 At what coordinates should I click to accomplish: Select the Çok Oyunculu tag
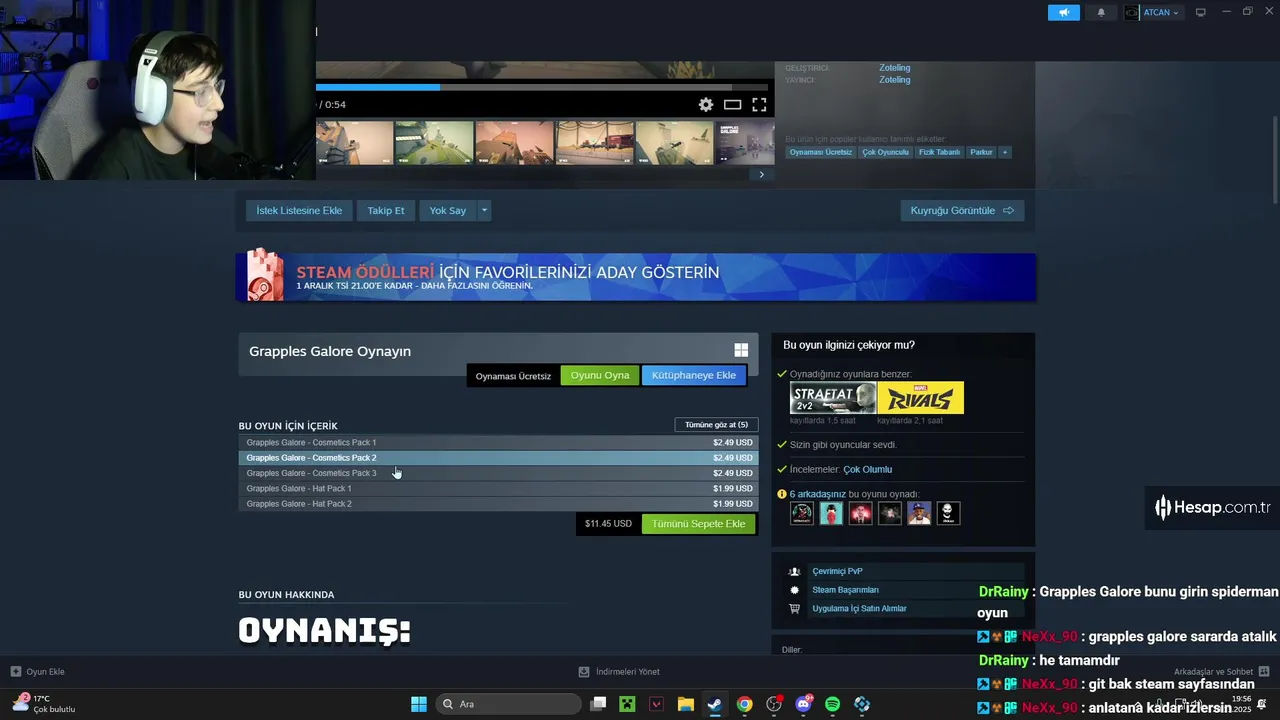886,152
